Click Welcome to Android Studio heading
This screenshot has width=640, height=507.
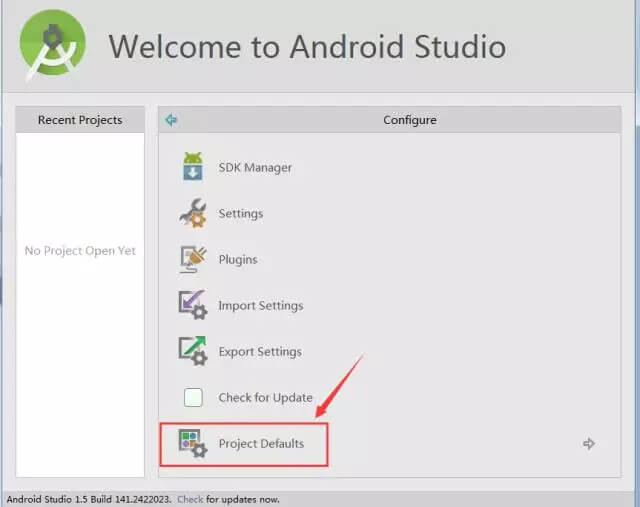[x=307, y=47]
